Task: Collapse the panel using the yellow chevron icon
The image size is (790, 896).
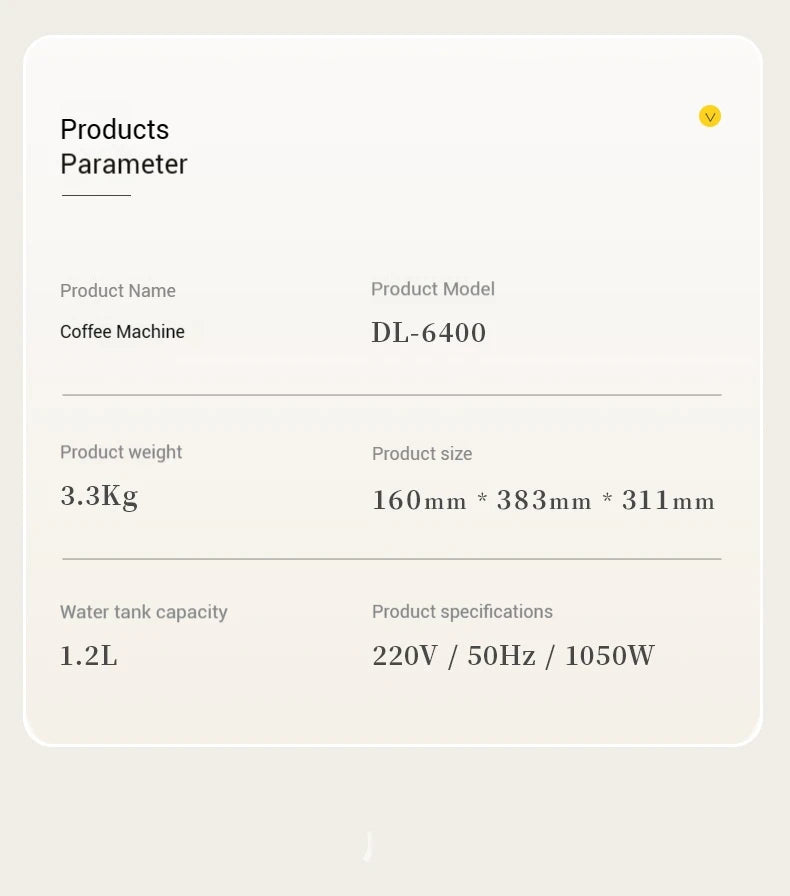Action: pyautogui.click(x=710, y=117)
